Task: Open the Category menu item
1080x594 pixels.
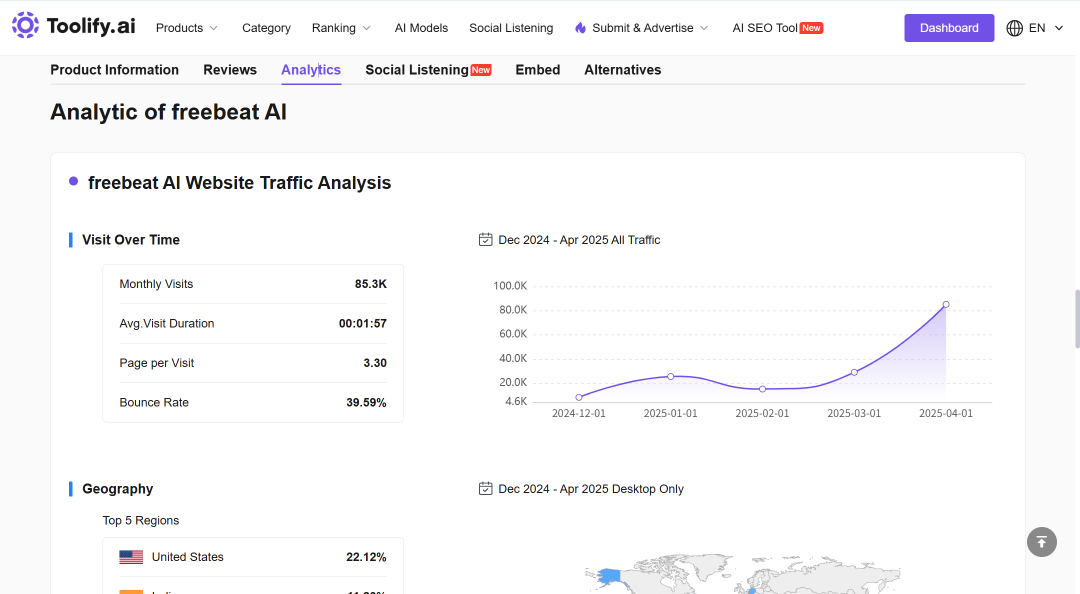Action: click(266, 28)
